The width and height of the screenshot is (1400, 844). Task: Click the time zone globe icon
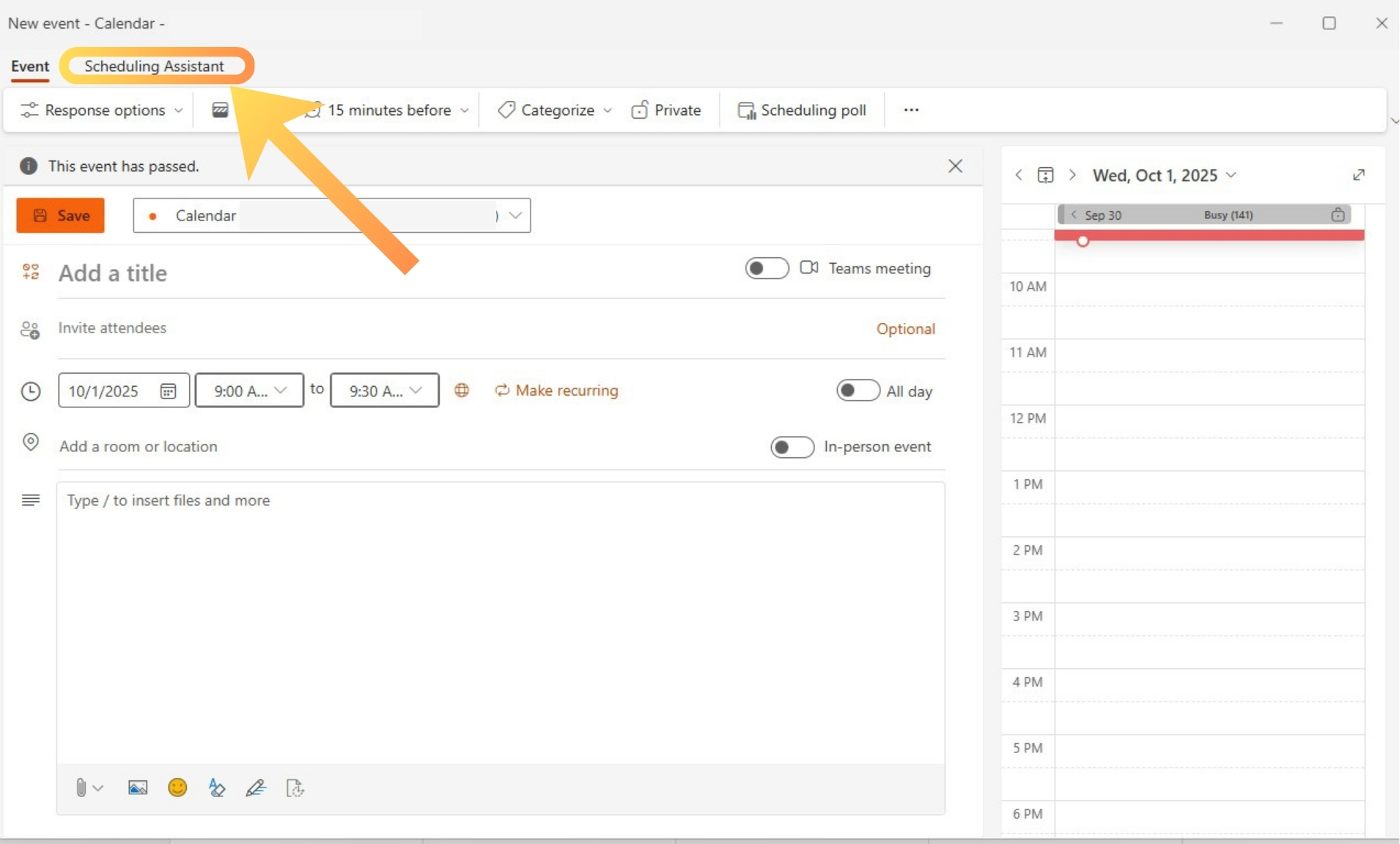pyautogui.click(x=462, y=390)
